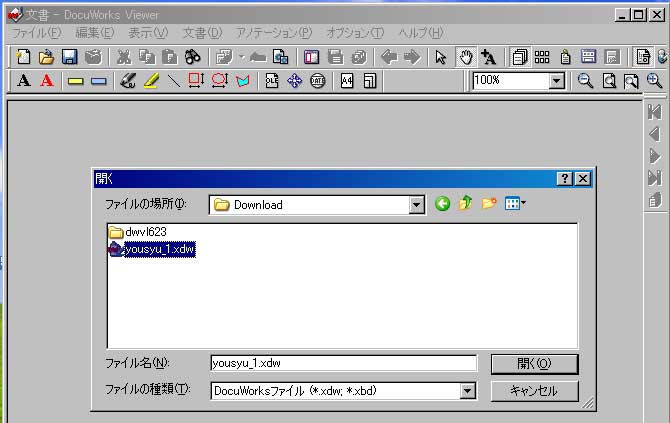Select the red text annotation tool
Screen dimensions: 670x423
pyautogui.click(x=46, y=81)
